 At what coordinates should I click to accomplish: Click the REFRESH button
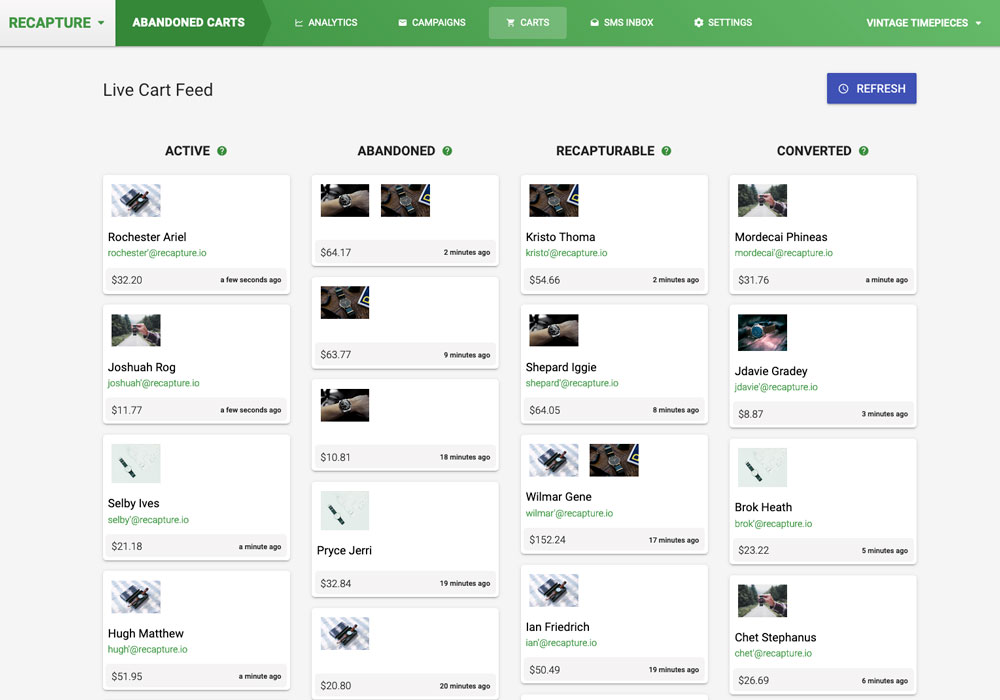871,89
